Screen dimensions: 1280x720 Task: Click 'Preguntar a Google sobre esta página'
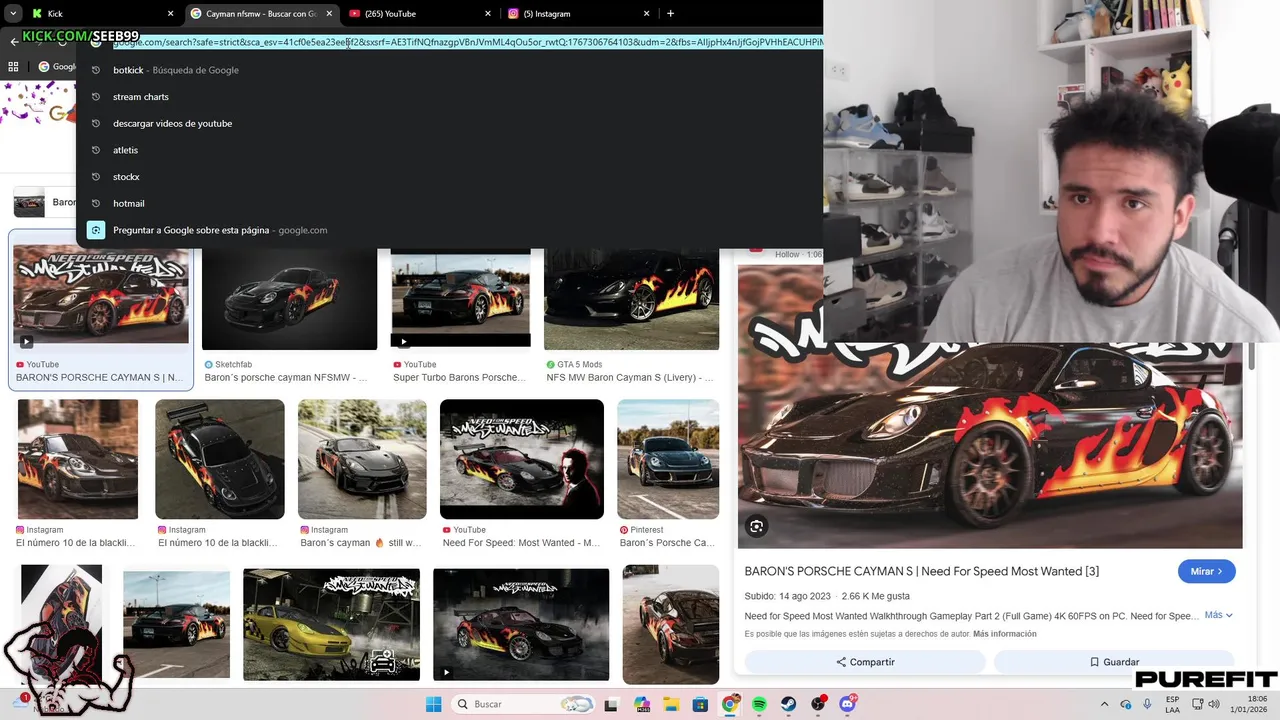(x=449, y=230)
